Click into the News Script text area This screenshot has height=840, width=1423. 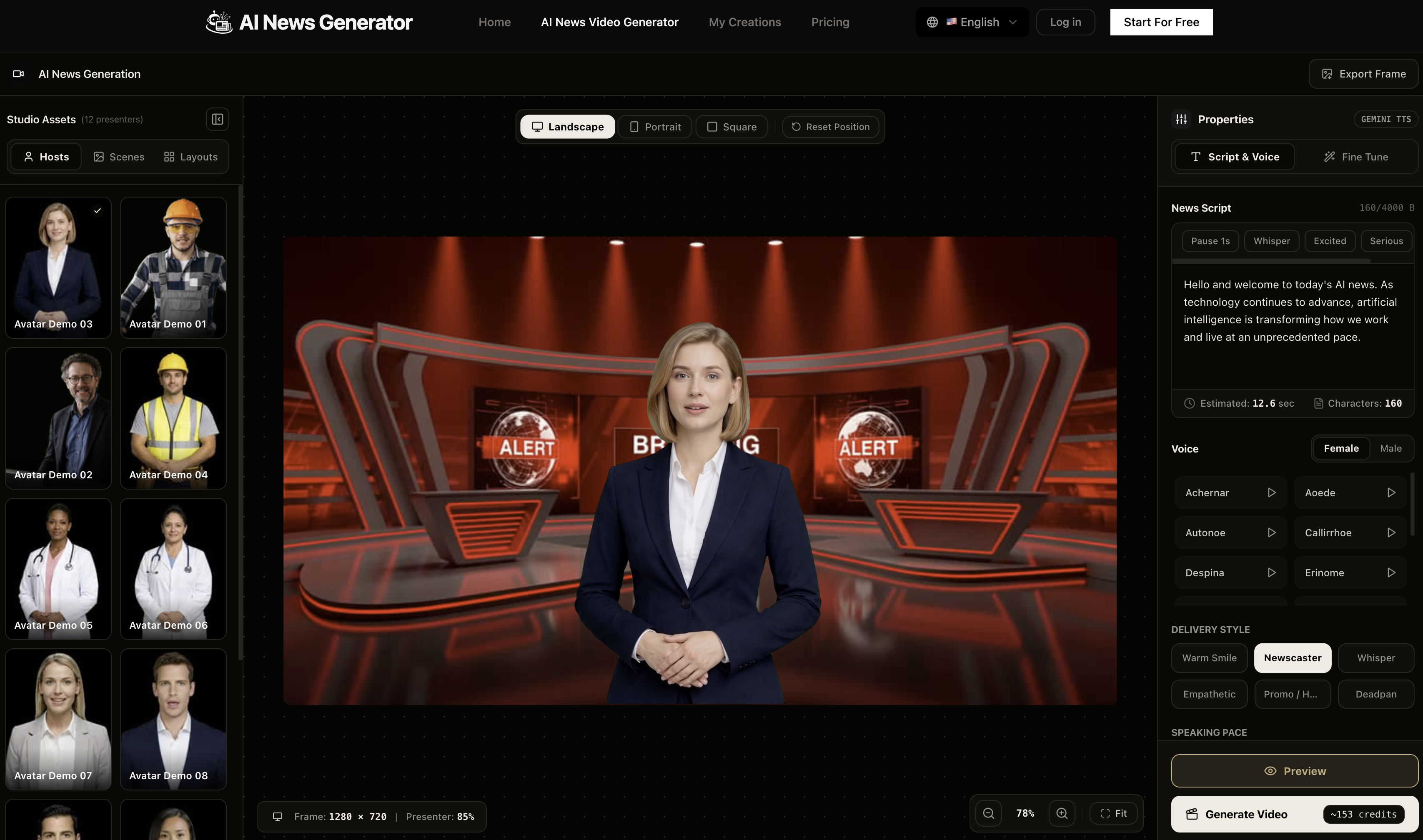click(1292, 326)
